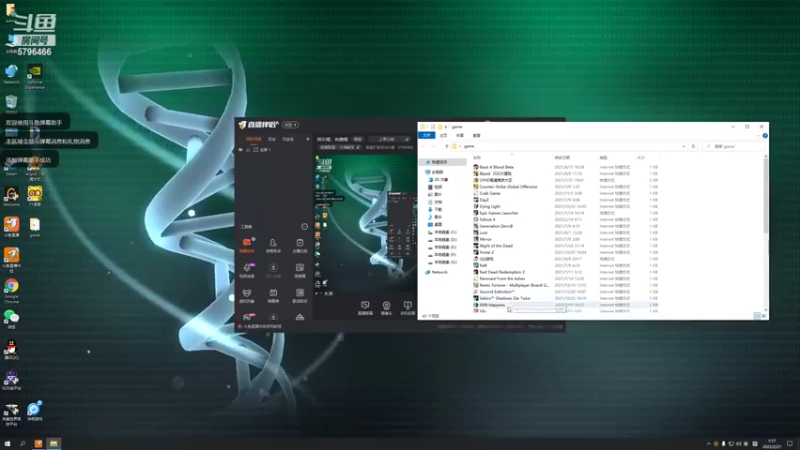The height and width of the screenshot is (450, 800).
Task: Open the Network desktop icon
Action: point(11,72)
